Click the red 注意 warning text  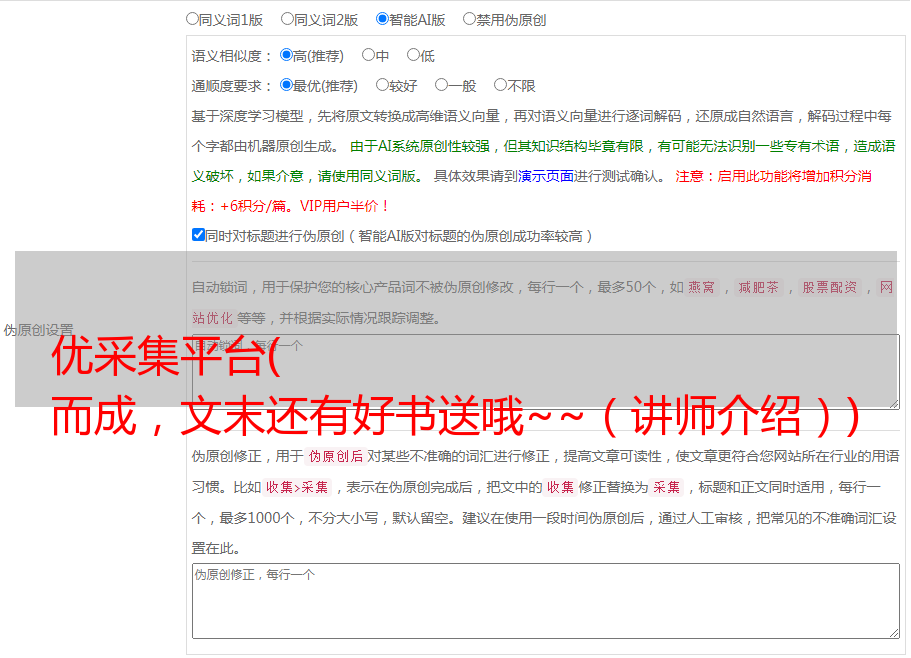pos(531,191)
